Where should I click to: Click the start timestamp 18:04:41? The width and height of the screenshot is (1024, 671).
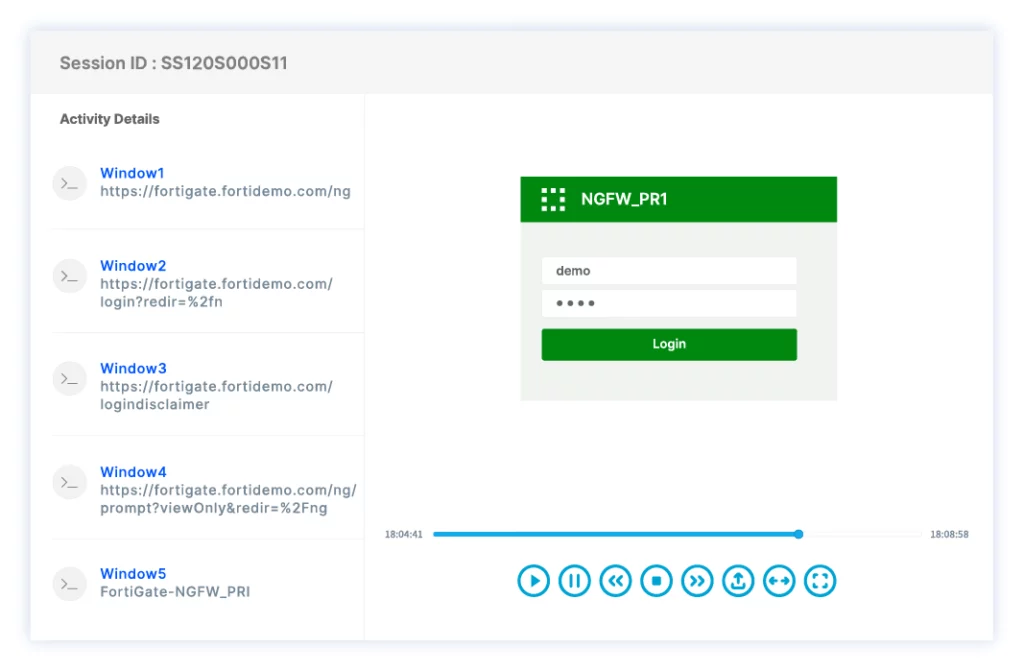pyautogui.click(x=404, y=534)
